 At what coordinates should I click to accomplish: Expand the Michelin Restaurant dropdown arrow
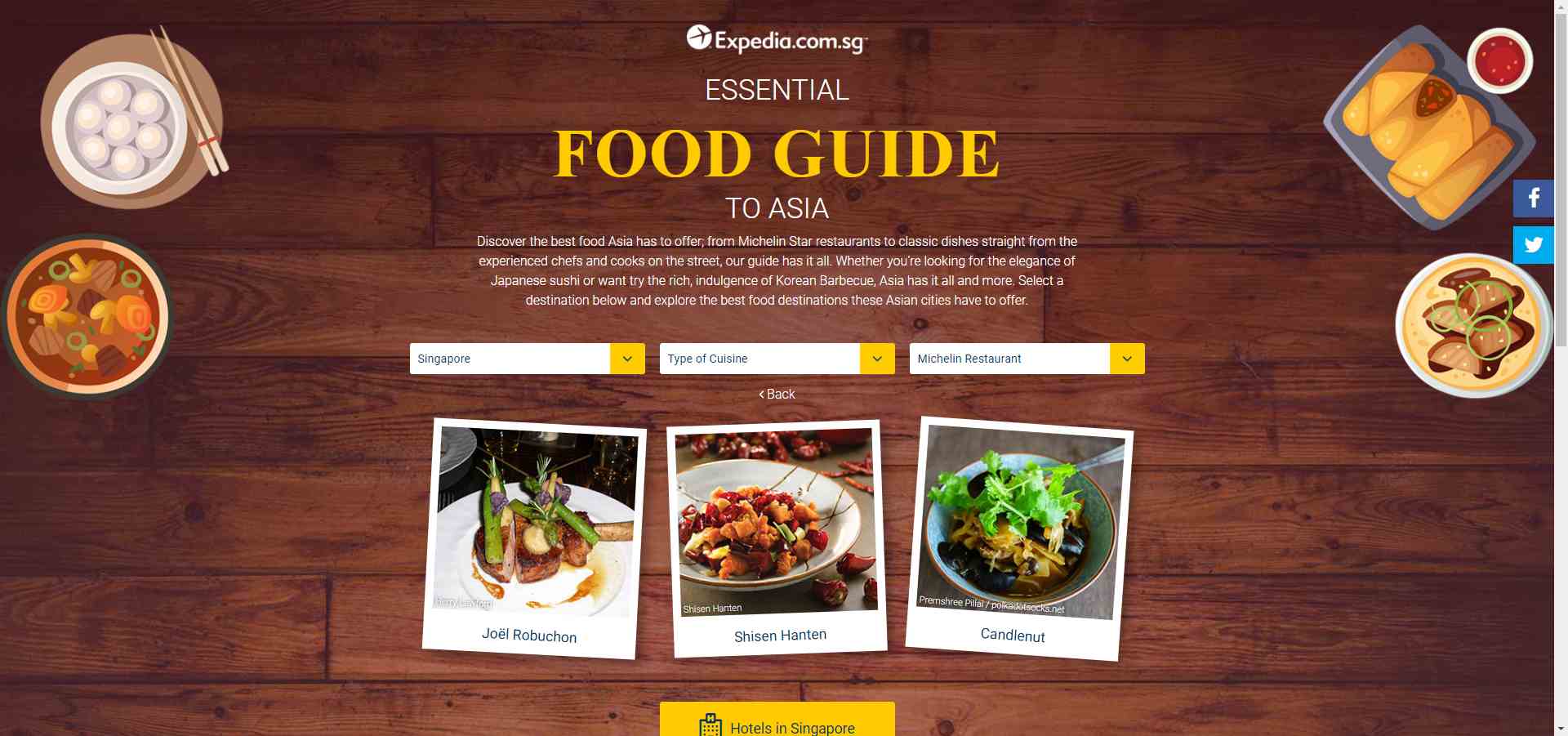[1127, 359]
